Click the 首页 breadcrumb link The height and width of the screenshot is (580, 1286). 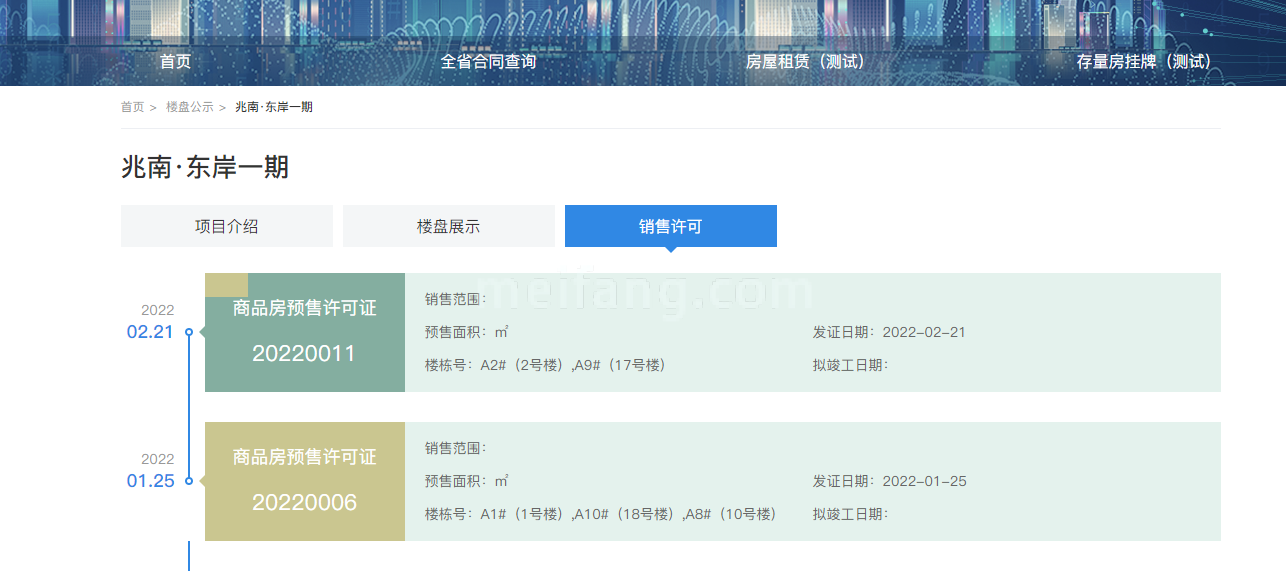point(132,107)
